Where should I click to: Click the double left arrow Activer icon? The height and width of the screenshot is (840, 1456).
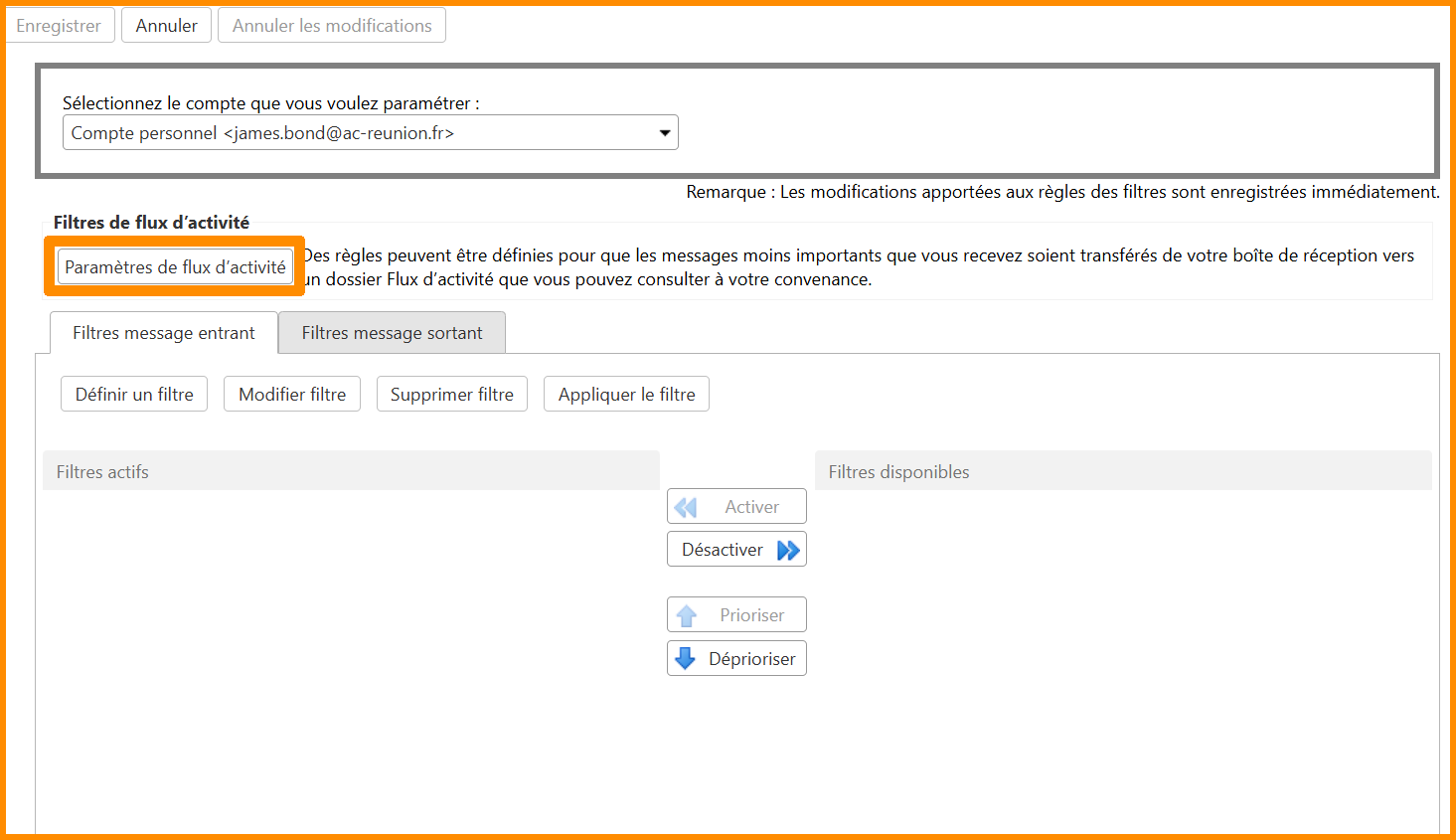point(686,507)
